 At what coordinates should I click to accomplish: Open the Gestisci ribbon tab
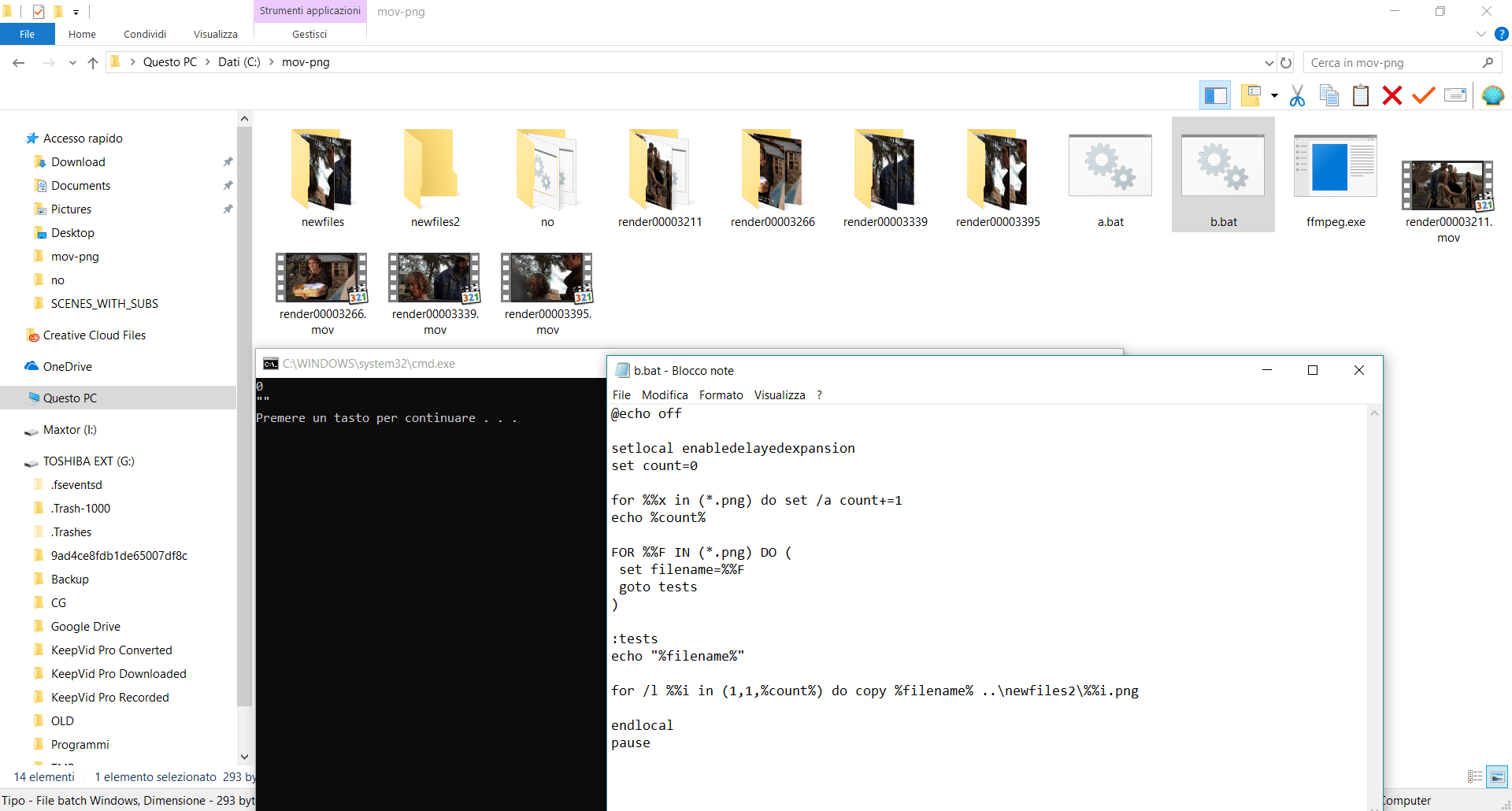(309, 34)
